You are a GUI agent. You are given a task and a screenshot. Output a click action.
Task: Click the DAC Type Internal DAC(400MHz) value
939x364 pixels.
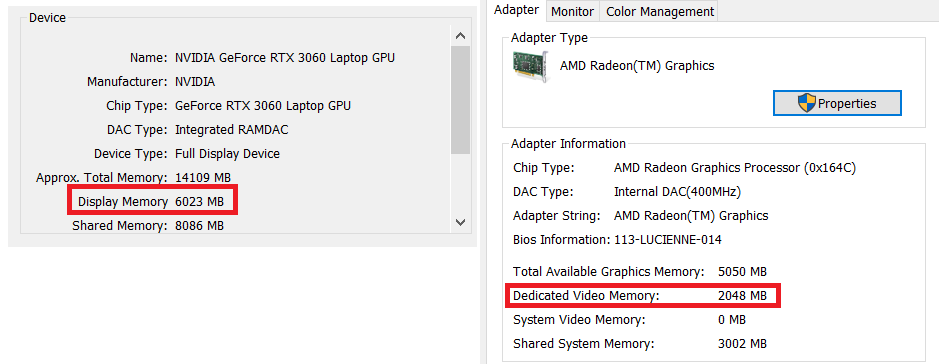tap(678, 192)
